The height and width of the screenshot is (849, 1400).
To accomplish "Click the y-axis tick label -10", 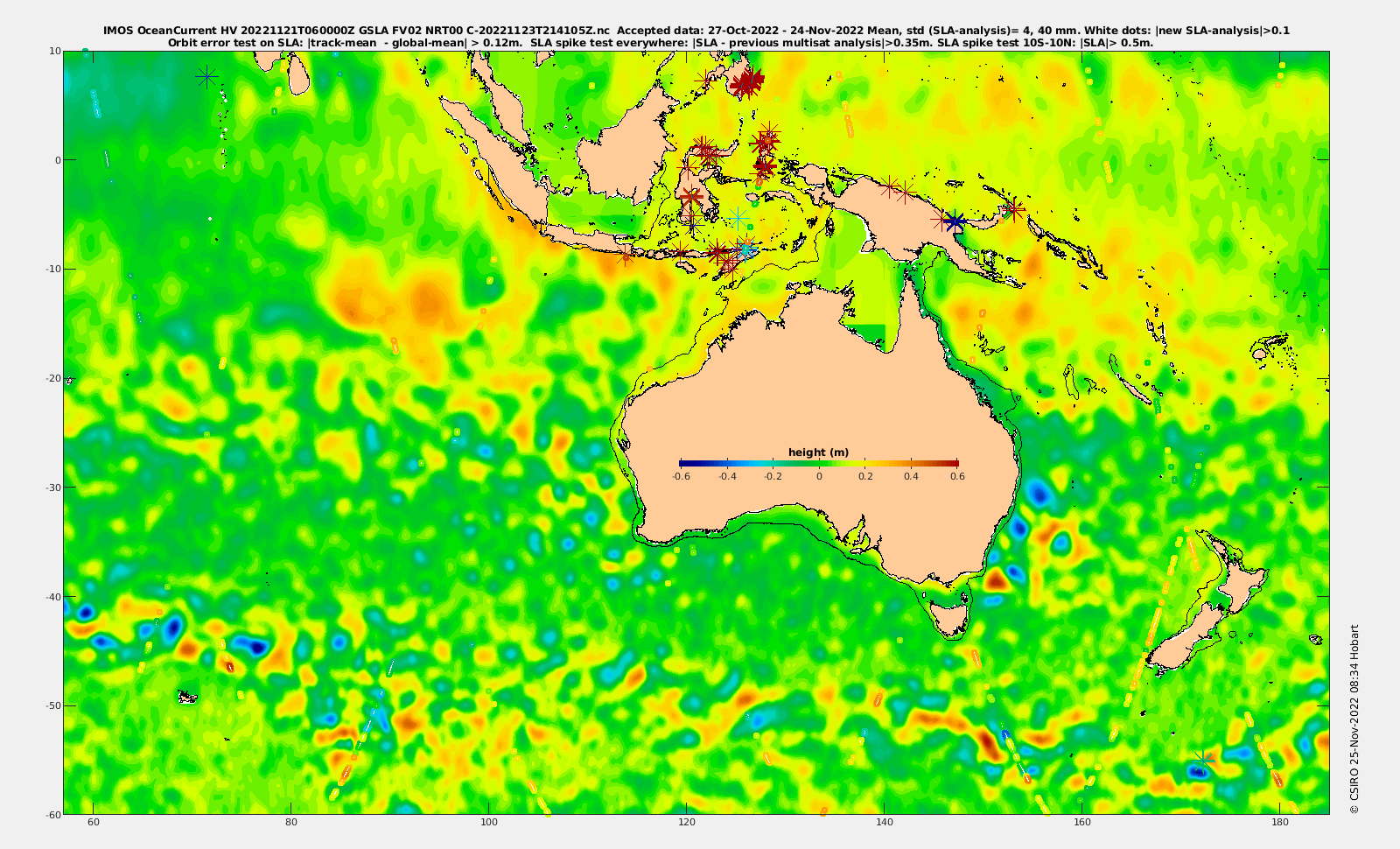I will 52,269.
